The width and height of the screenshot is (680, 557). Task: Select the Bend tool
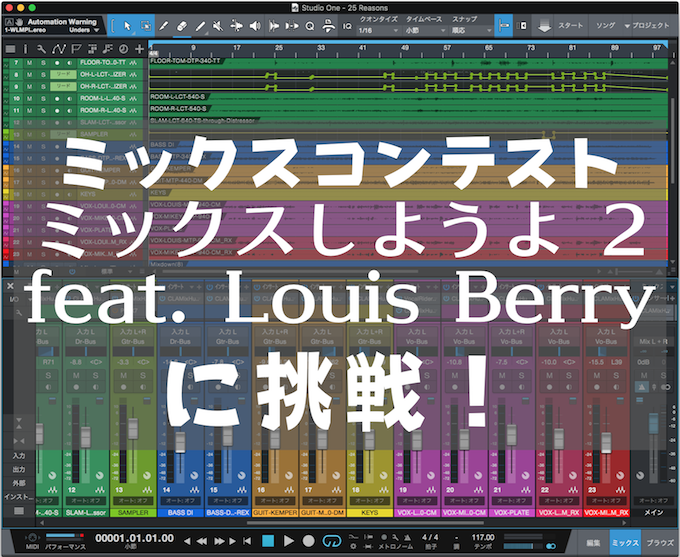pos(237,26)
